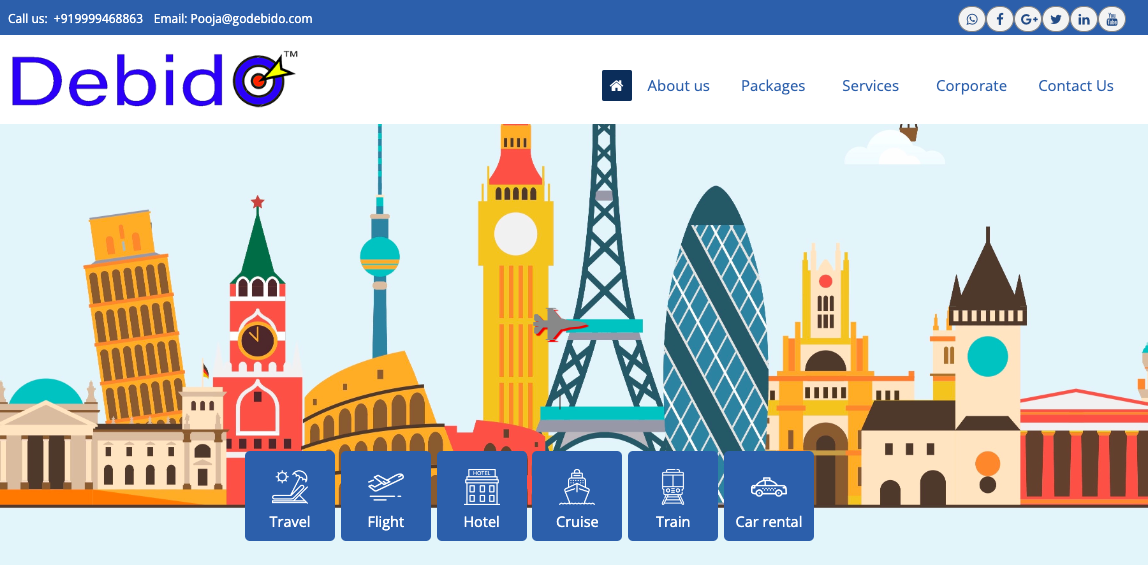Screen dimensions: 1148x565
Task: Open the Google Plus social icon
Action: tap(1028, 19)
